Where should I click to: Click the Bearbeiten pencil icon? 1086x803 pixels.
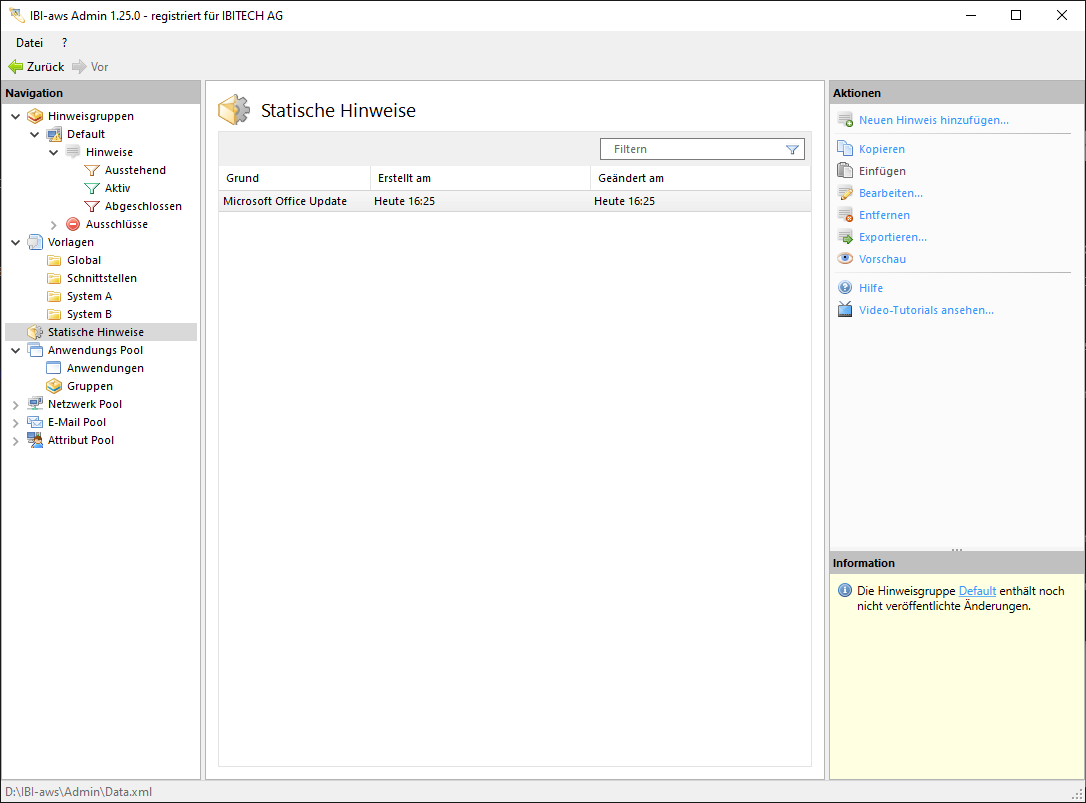click(x=845, y=193)
